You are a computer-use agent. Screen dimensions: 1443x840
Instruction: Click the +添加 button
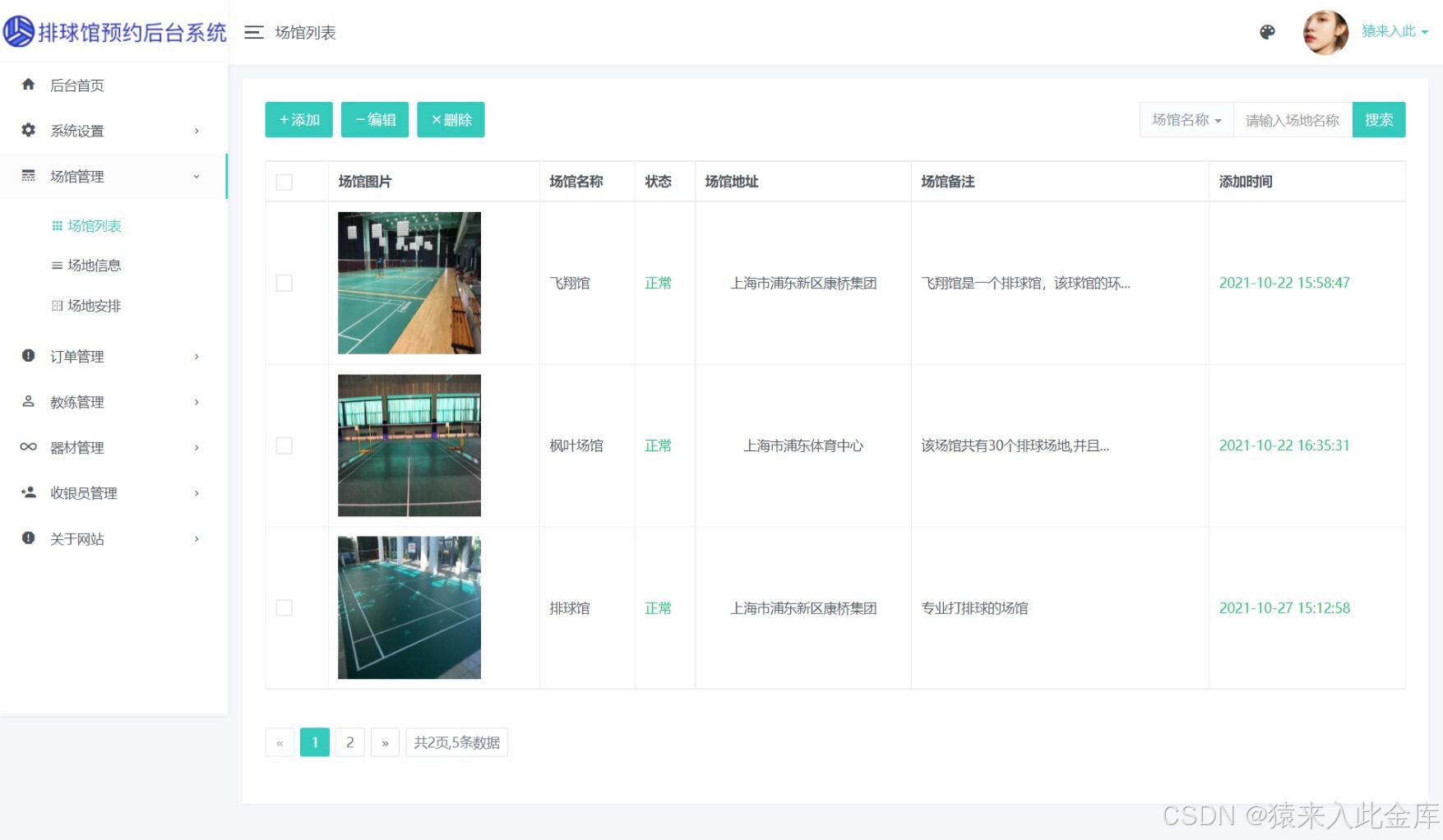(x=298, y=120)
